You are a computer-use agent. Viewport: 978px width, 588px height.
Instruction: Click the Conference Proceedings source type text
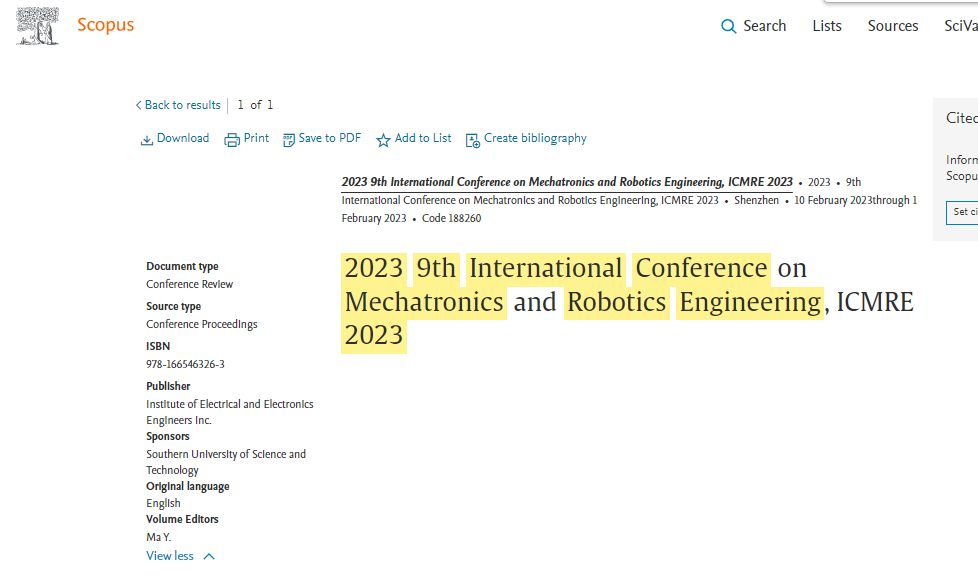pos(201,324)
